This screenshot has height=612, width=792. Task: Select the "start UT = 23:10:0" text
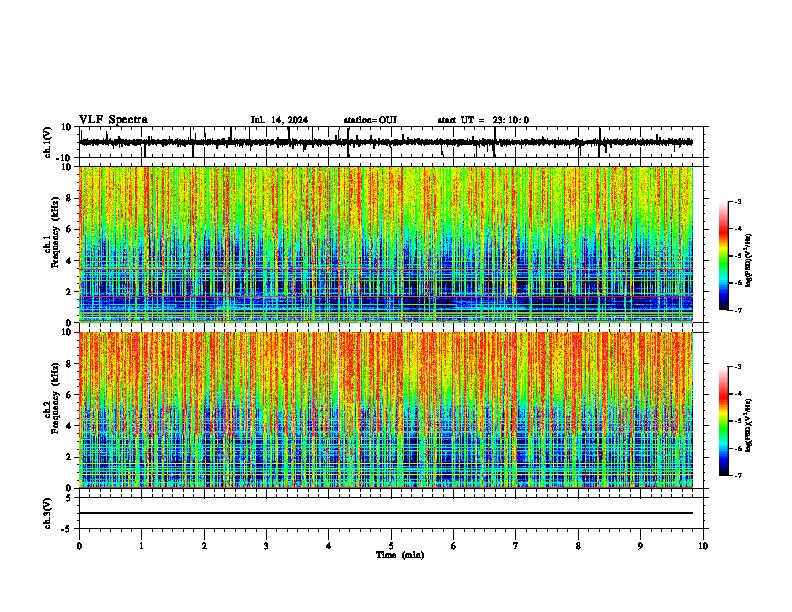483,120
